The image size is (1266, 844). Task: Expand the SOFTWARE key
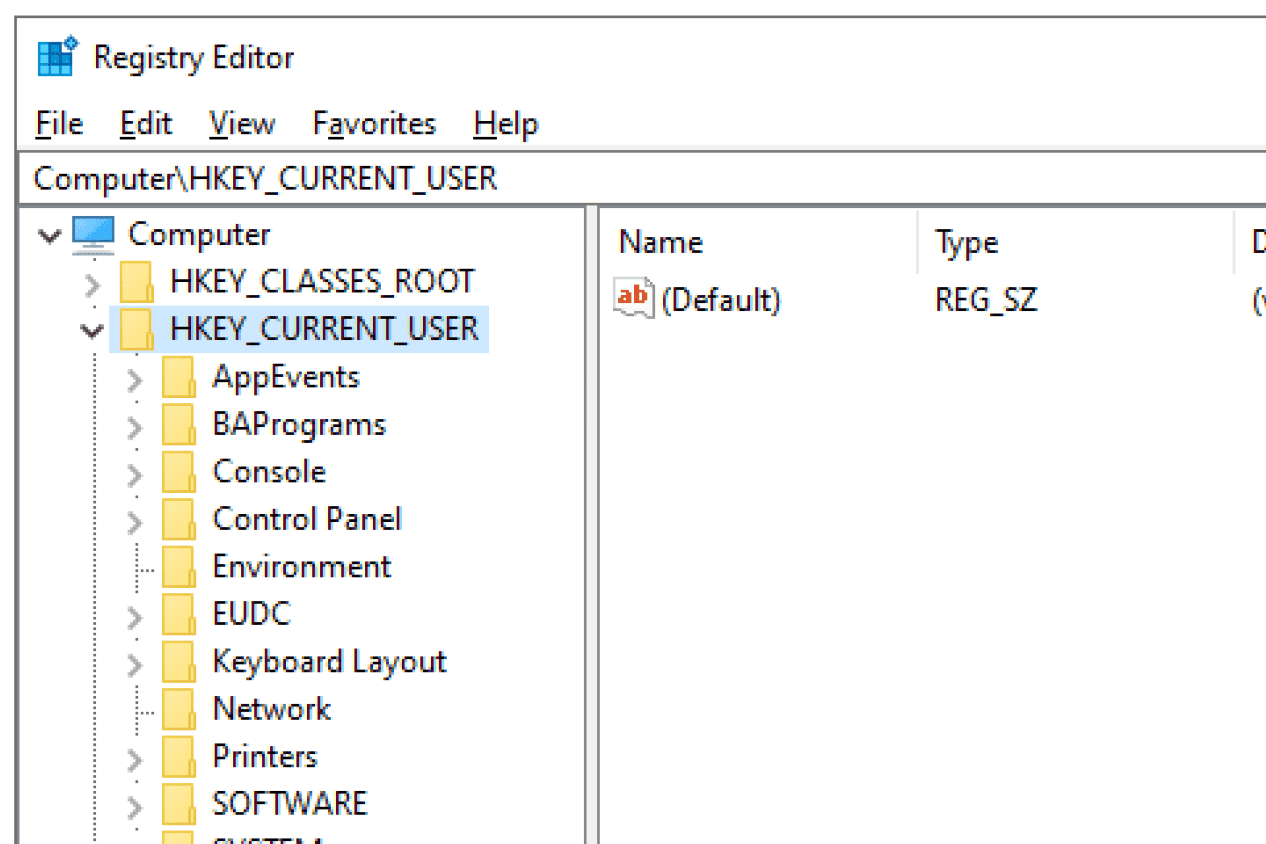click(x=135, y=807)
